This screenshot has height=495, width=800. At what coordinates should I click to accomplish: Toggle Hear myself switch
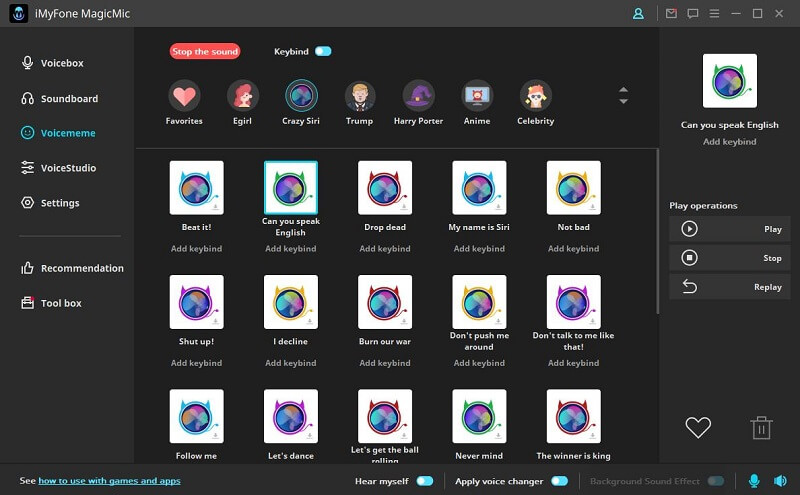tap(424, 481)
